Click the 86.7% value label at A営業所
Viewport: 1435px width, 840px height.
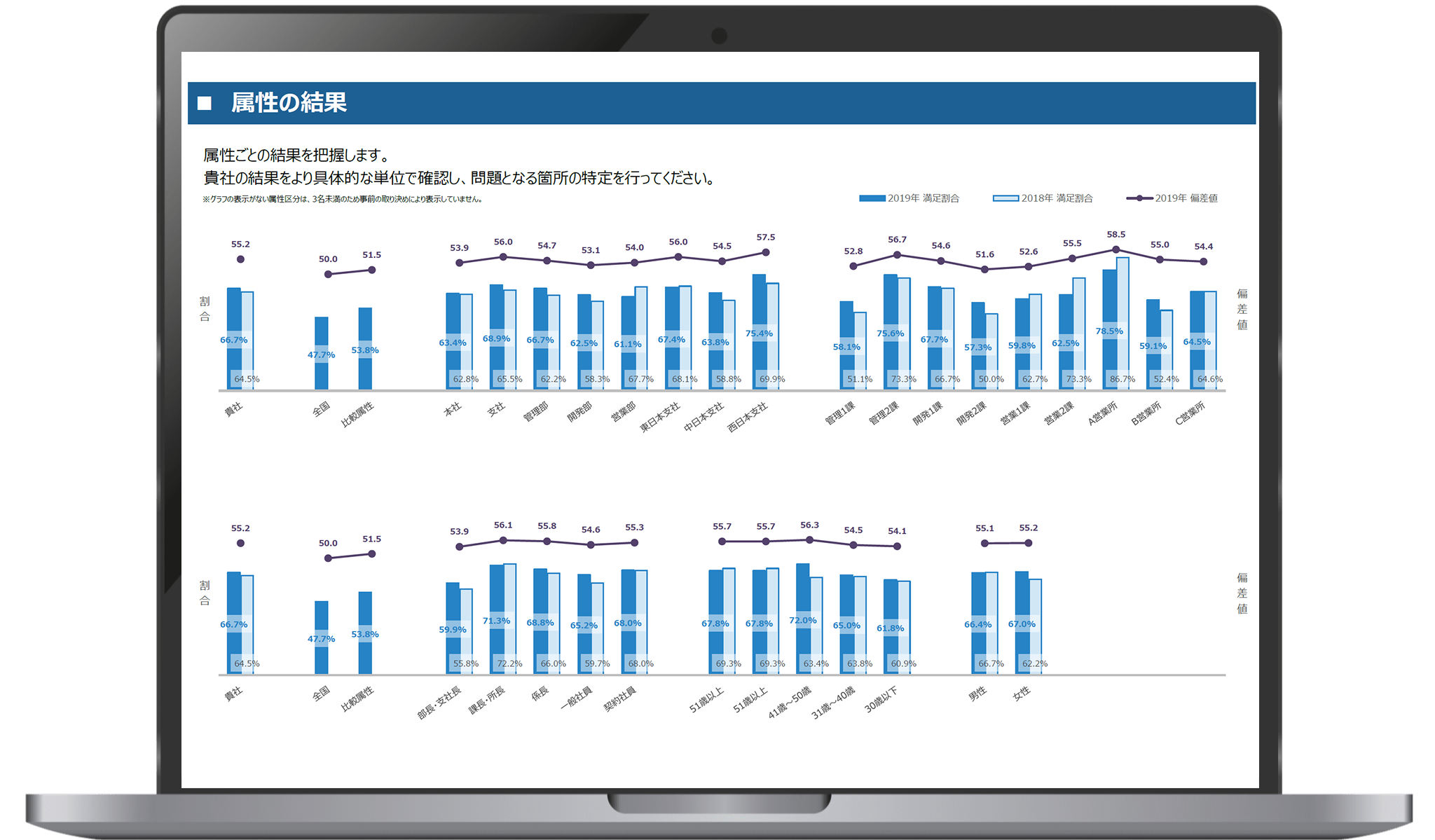[1122, 379]
